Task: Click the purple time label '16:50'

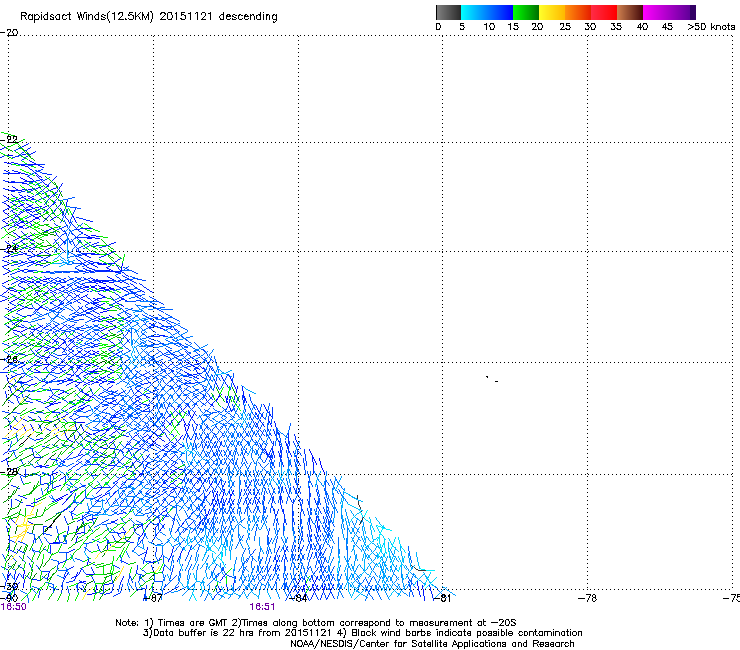Action: [14, 607]
